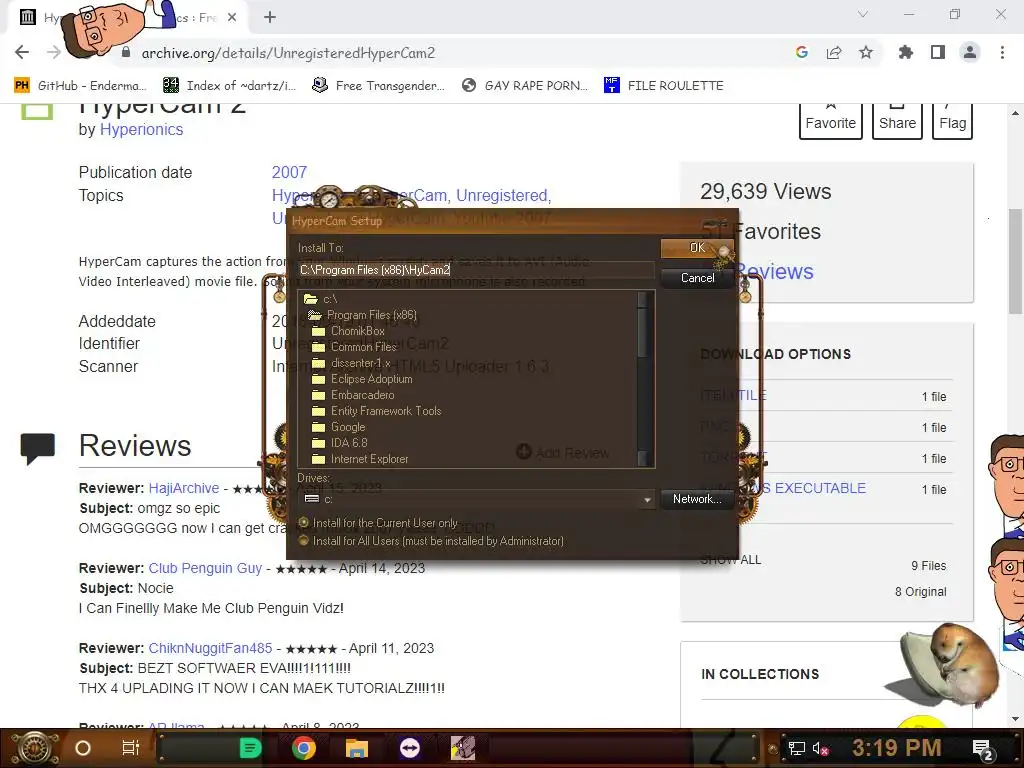Close the current HyperCam tab
This screenshot has height=768, width=1024.
(232, 18)
